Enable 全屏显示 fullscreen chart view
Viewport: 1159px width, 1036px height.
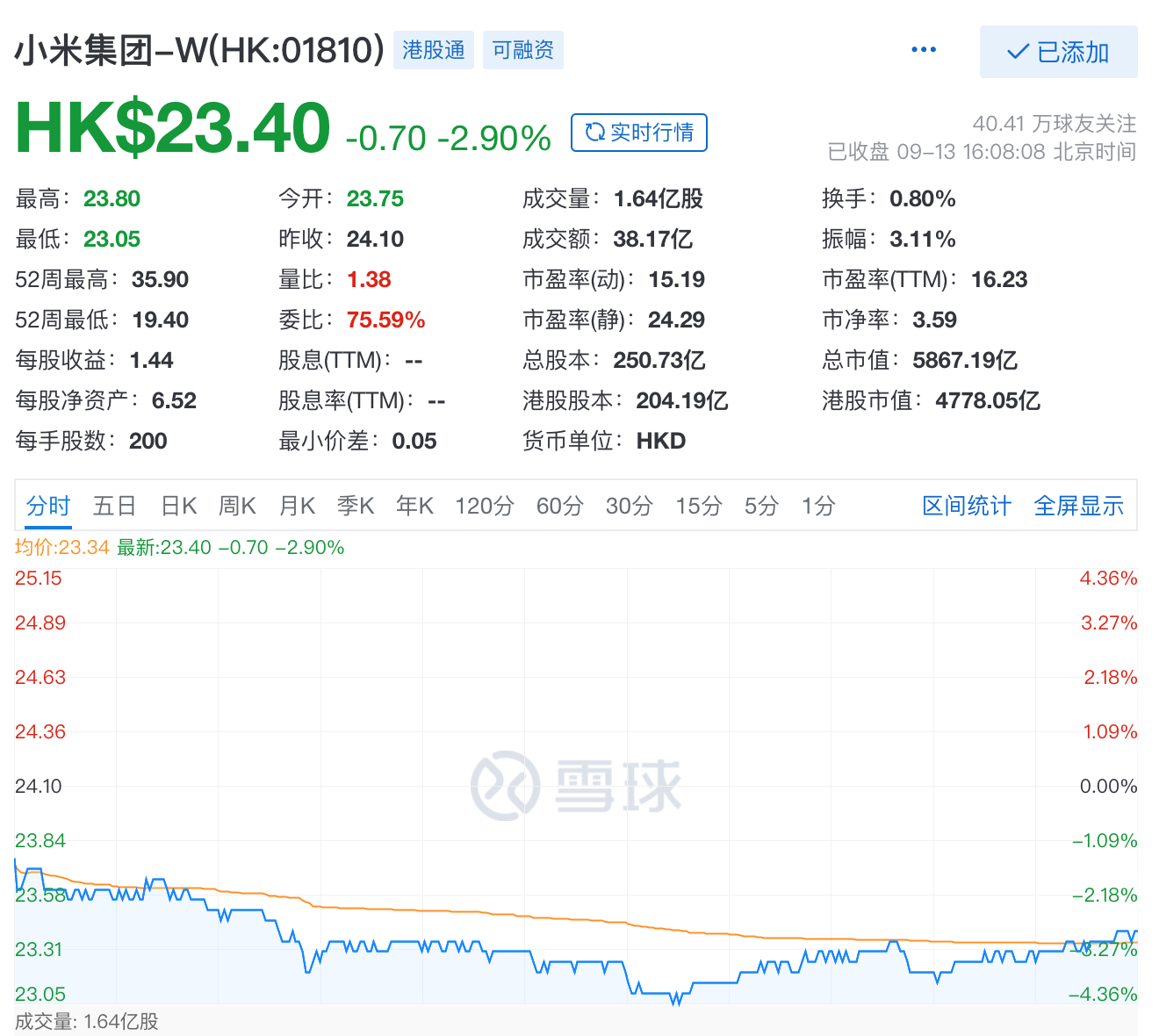pos(1078,505)
